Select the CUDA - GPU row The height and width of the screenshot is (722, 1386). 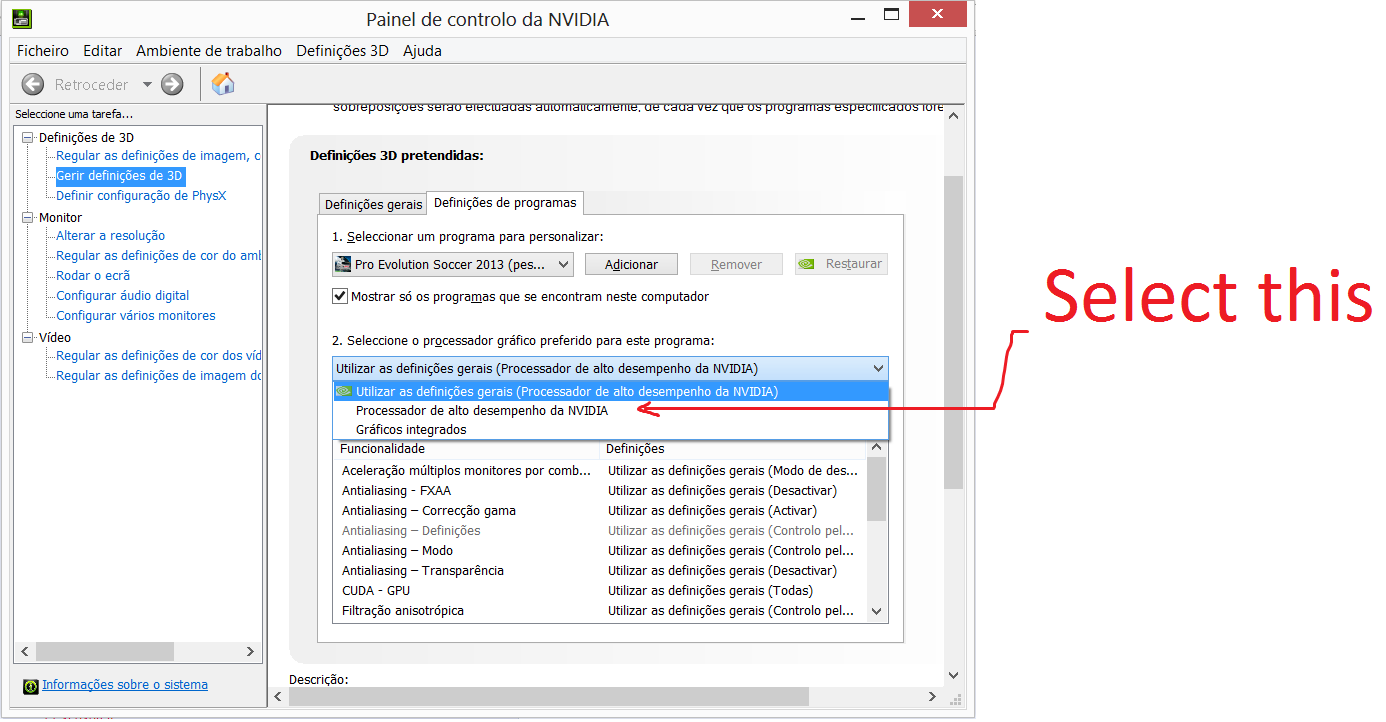600,591
